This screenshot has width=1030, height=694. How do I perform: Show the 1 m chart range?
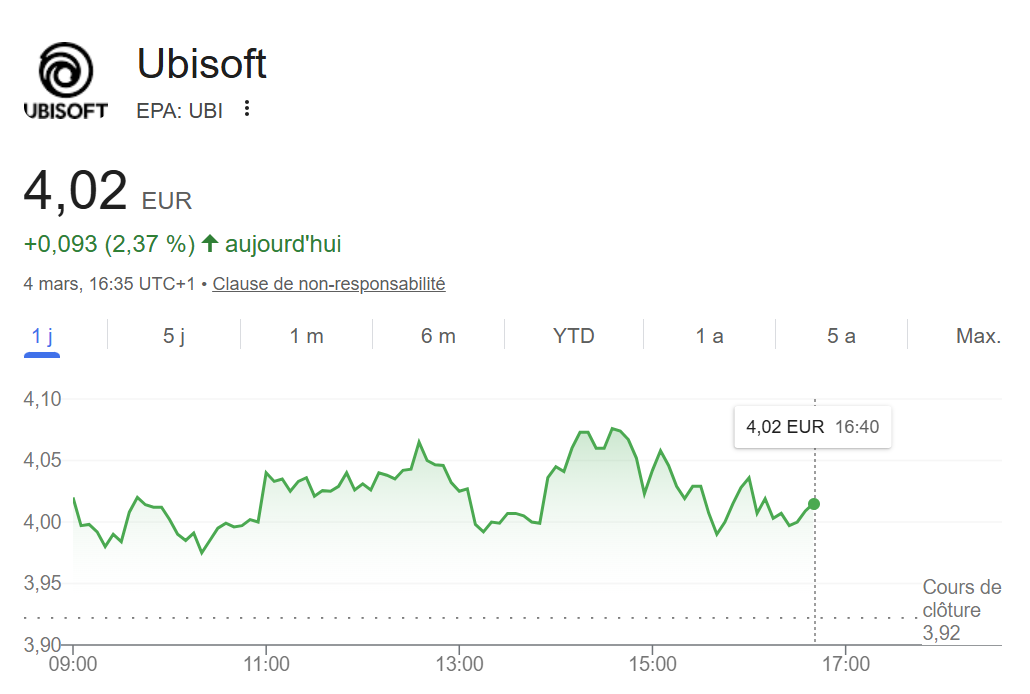[x=307, y=336]
